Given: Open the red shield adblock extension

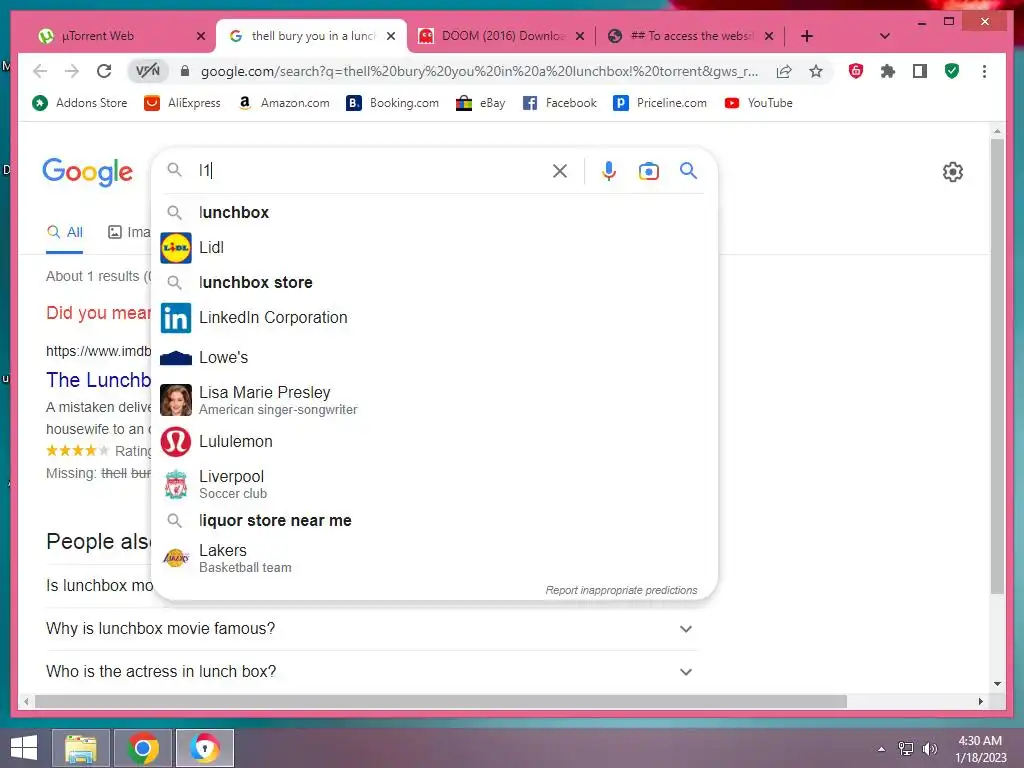Looking at the screenshot, I should click(x=856, y=71).
